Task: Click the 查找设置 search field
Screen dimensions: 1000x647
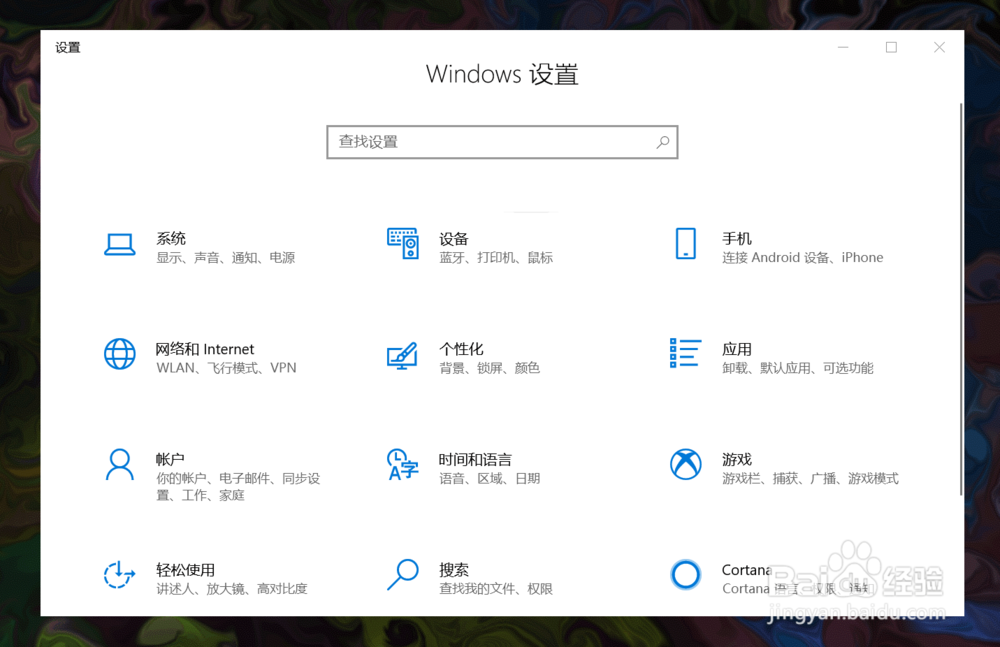Action: point(502,142)
